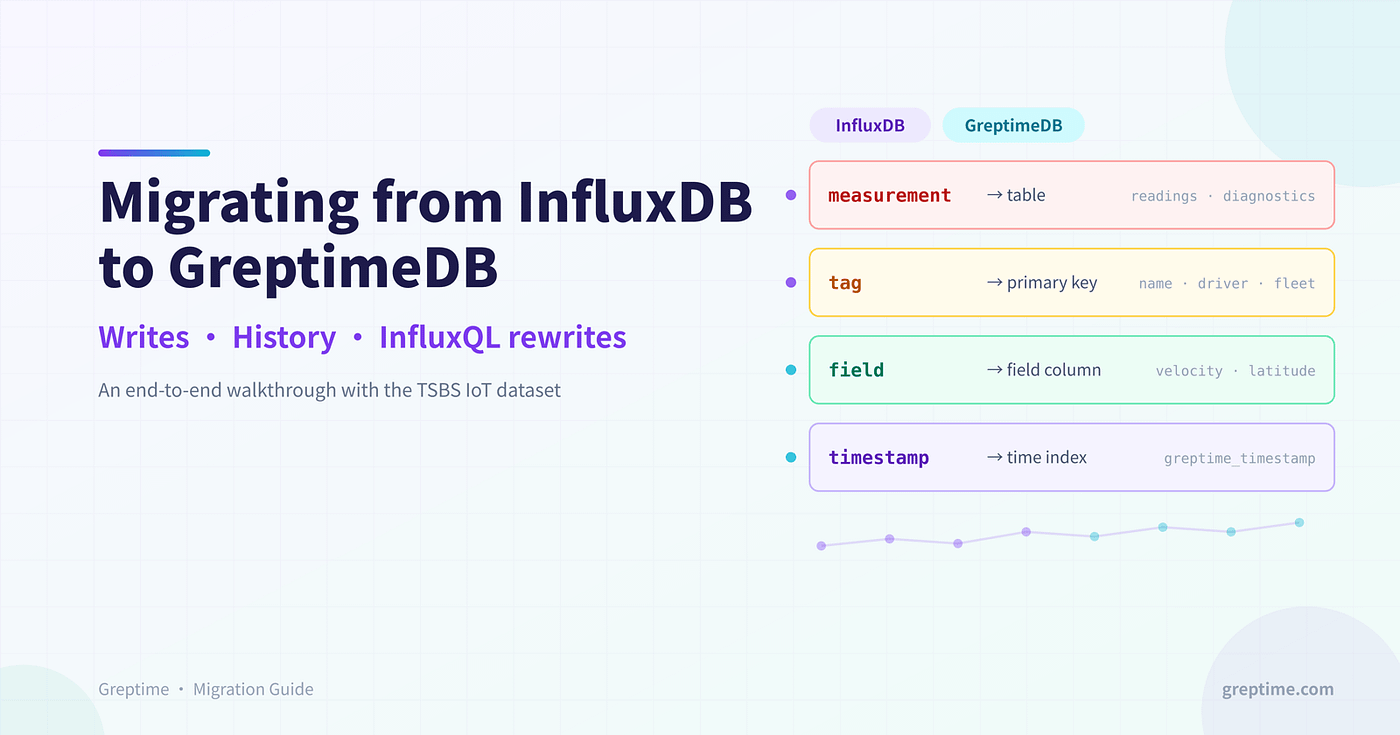Click the InfluxDB pill label

coord(870,126)
